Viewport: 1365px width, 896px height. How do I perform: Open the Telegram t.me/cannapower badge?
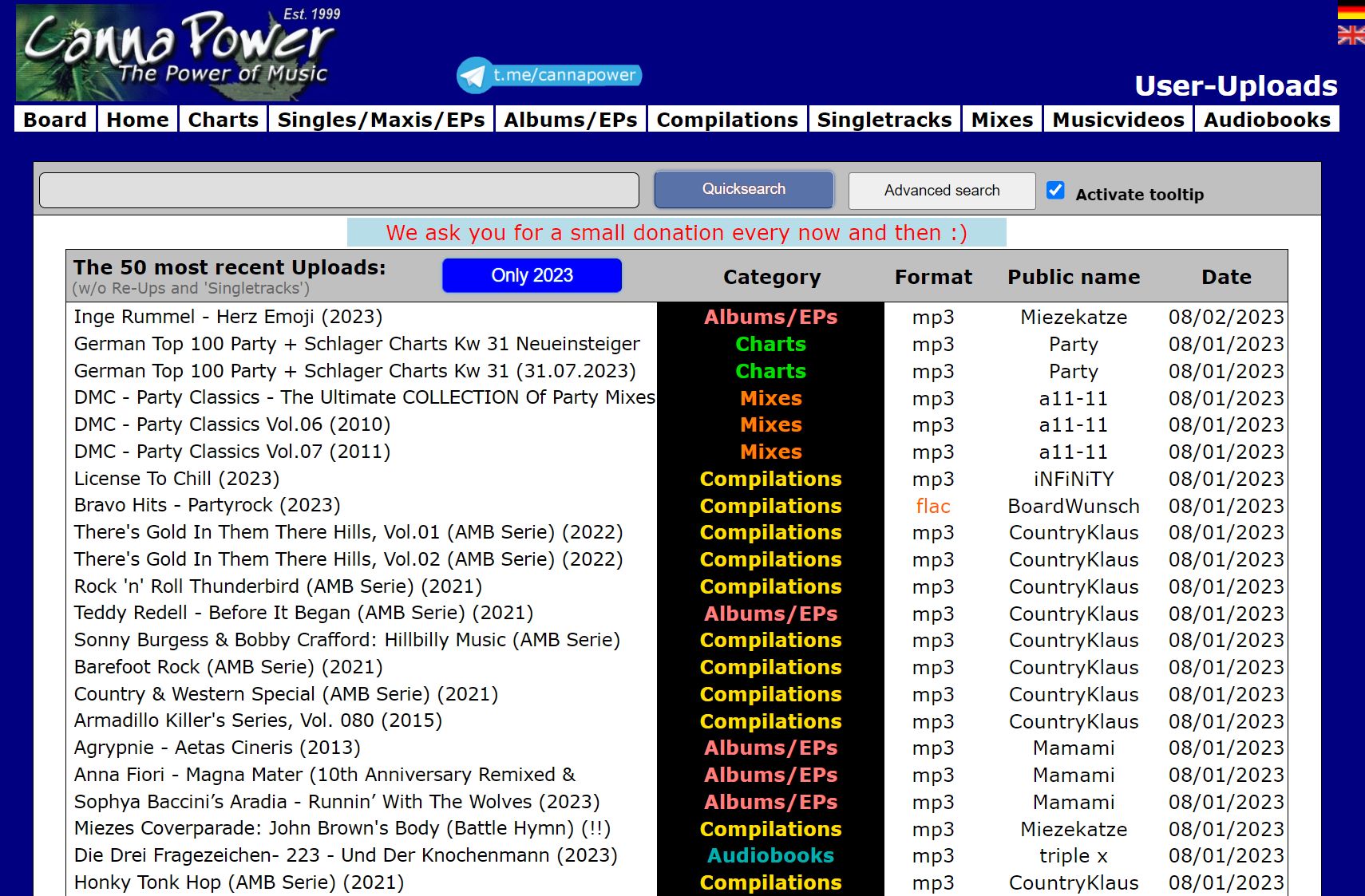[549, 75]
